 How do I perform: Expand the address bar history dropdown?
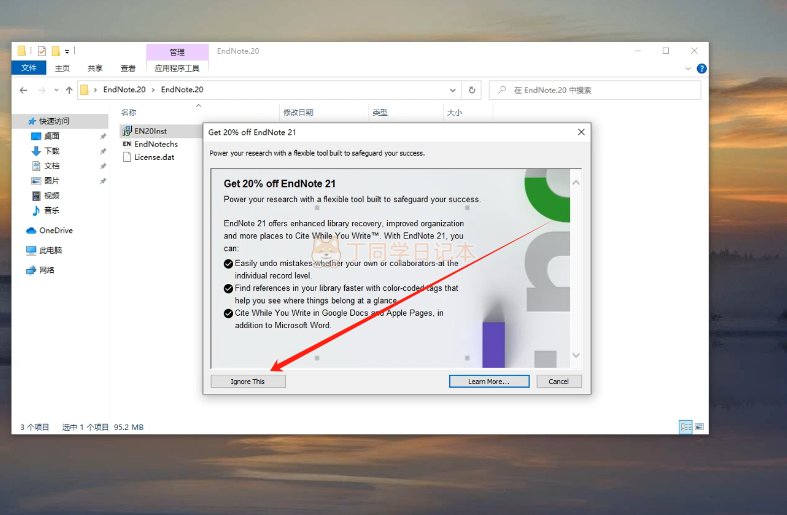453,90
